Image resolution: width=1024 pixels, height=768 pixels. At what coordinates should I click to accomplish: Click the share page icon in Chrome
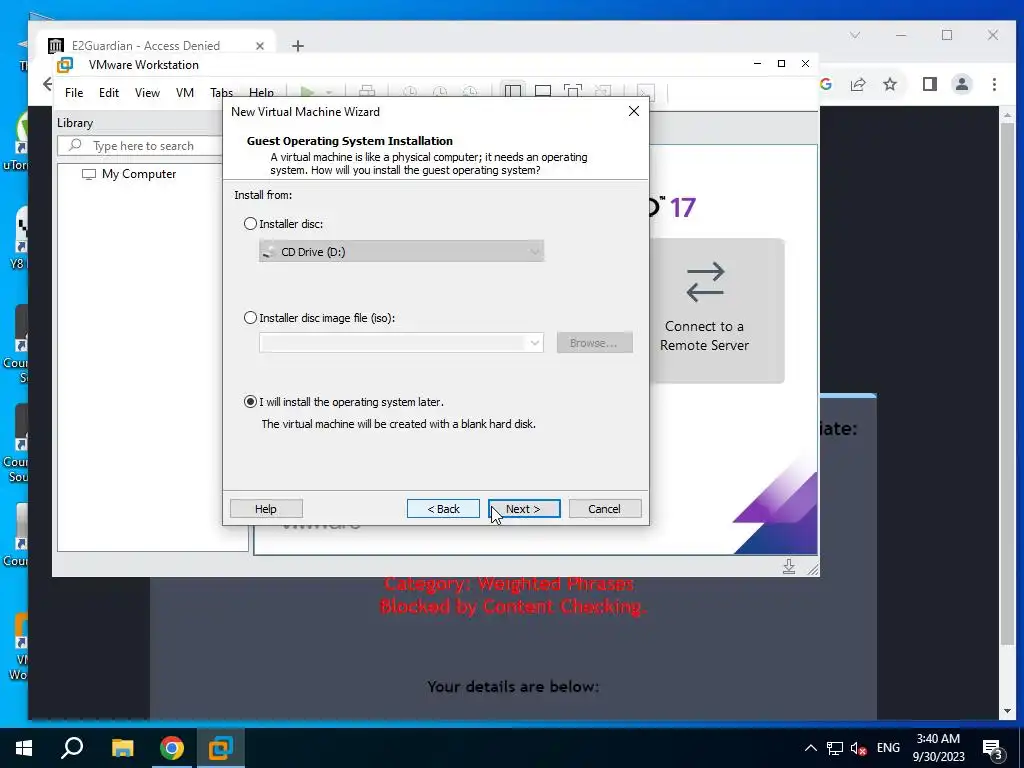click(x=858, y=84)
